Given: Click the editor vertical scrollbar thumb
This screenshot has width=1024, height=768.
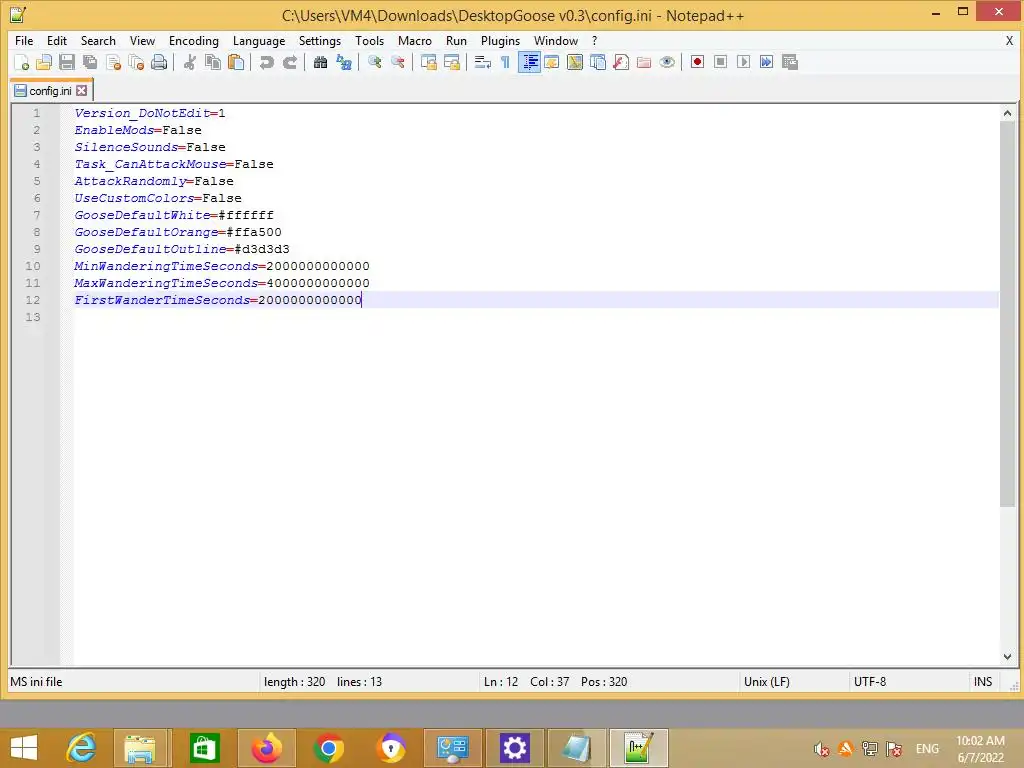Looking at the screenshot, I should click(1007, 313).
